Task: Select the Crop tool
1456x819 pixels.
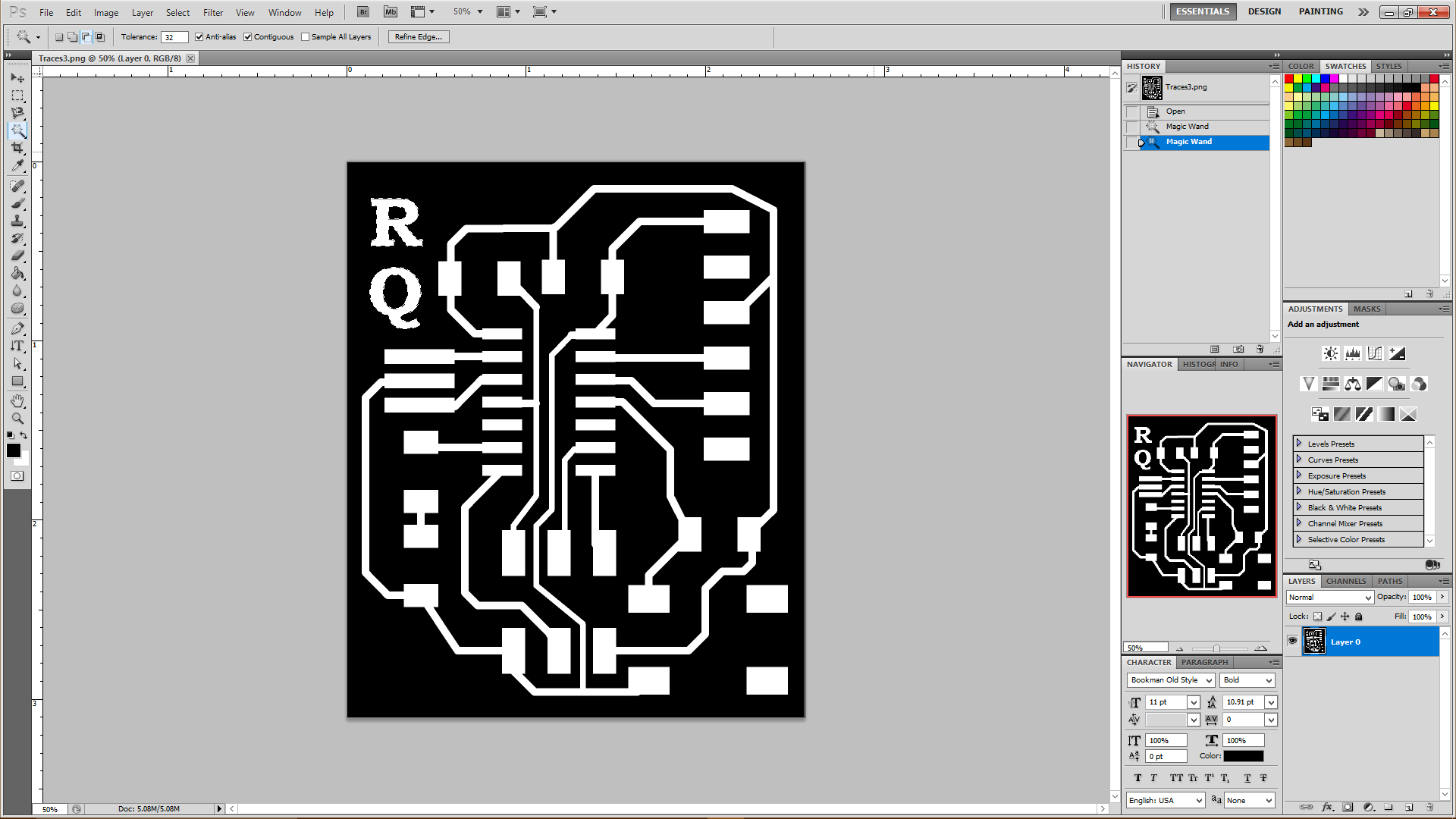Action: pos(17,148)
